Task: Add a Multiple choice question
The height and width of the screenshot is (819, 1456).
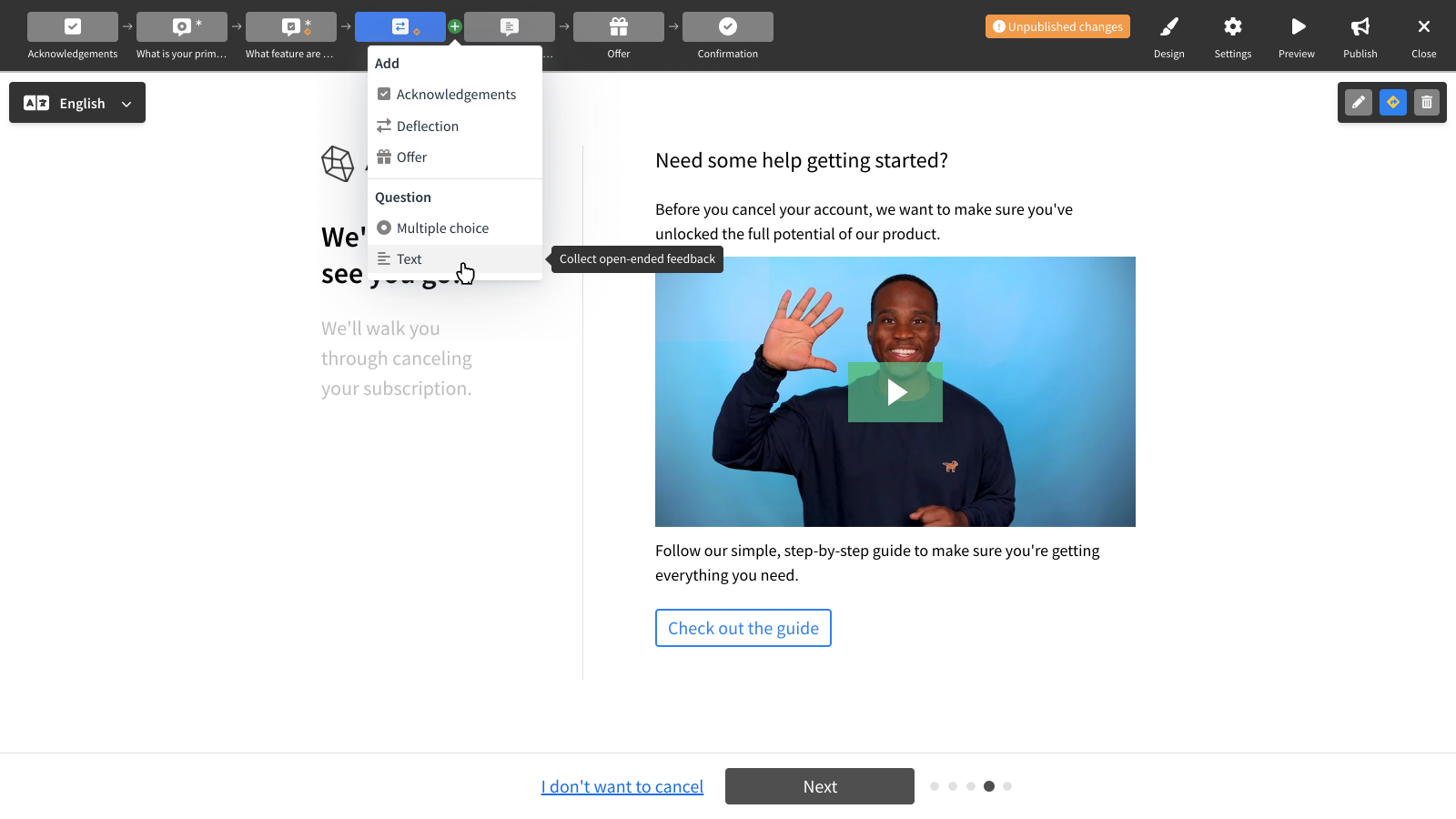Action: (442, 228)
